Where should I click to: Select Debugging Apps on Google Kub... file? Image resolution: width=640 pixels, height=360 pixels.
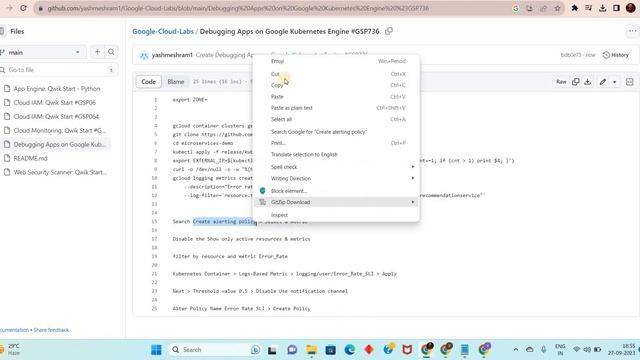pyautogui.click(x=59, y=144)
